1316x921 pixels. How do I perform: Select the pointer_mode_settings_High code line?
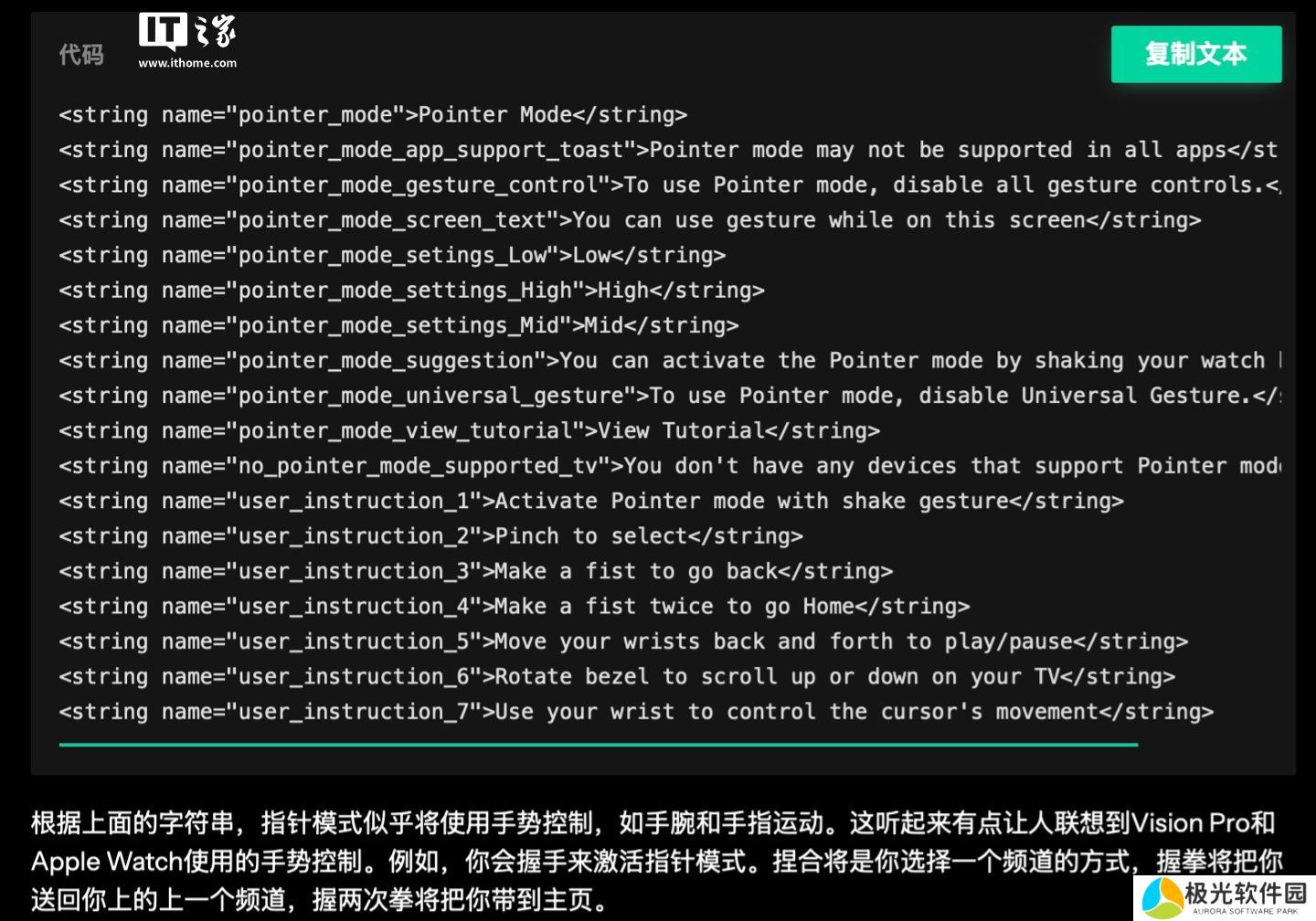tap(411, 291)
